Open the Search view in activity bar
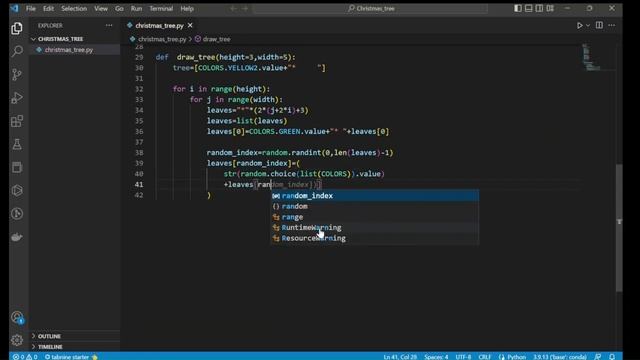The height and width of the screenshot is (360, 640). pos(17,51)
